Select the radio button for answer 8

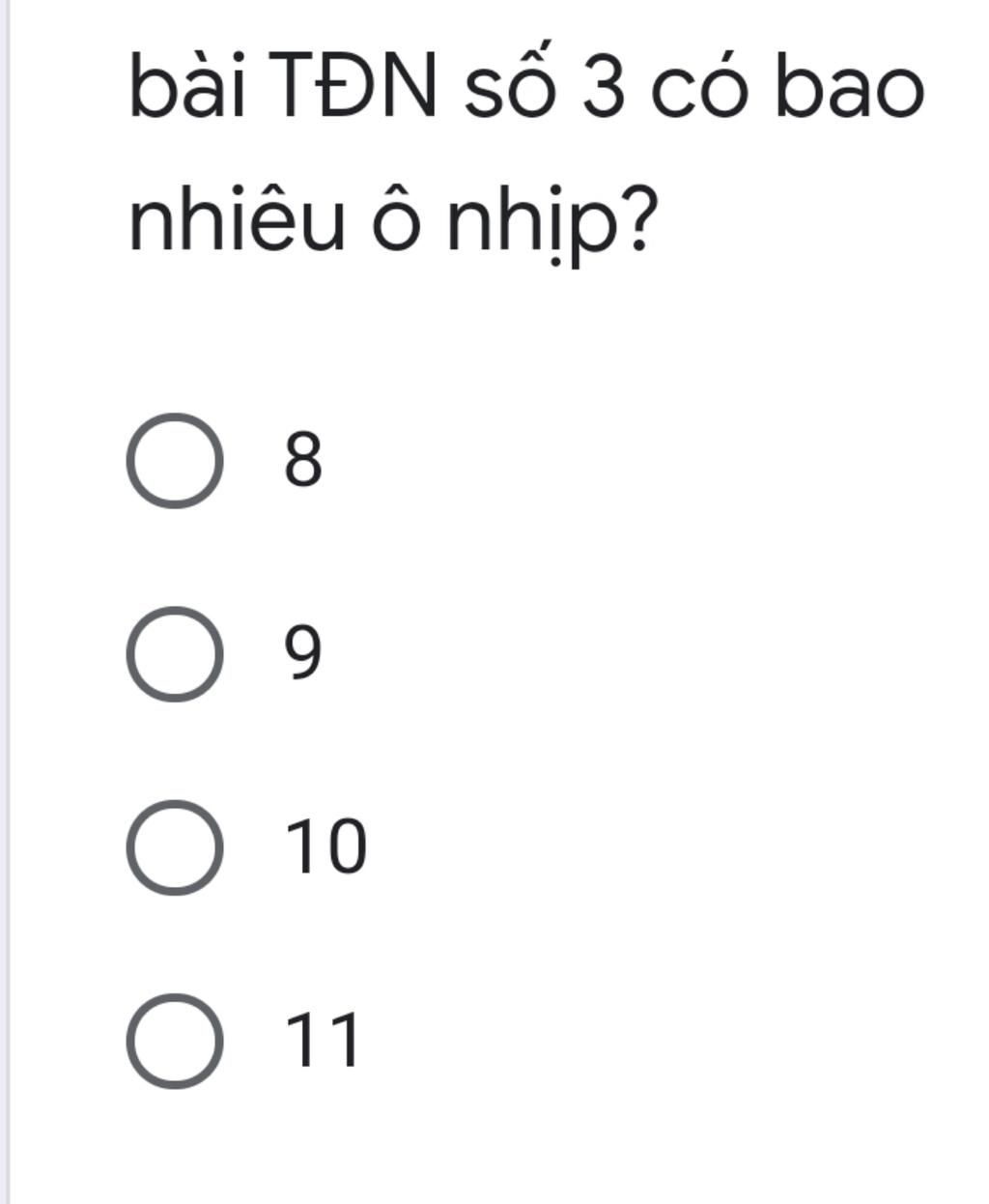click(175, 460)
